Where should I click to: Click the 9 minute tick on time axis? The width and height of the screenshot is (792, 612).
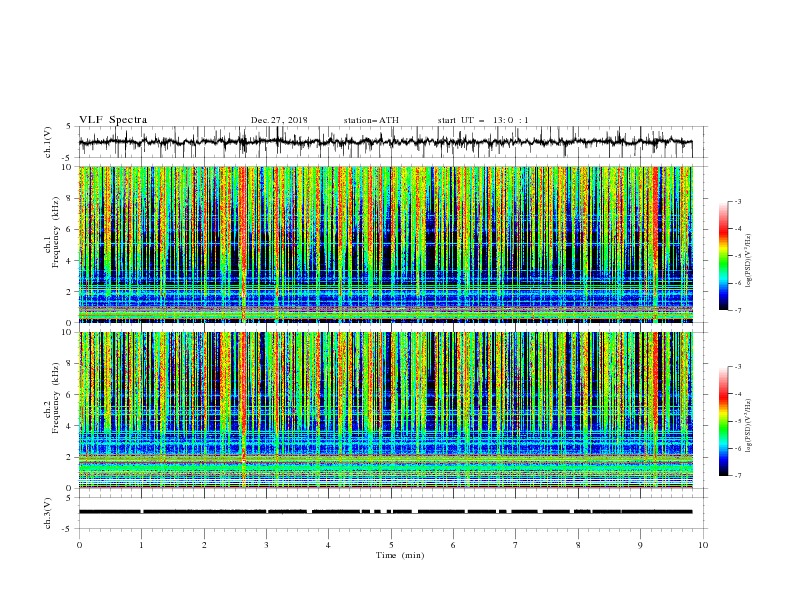click(640, 545)
